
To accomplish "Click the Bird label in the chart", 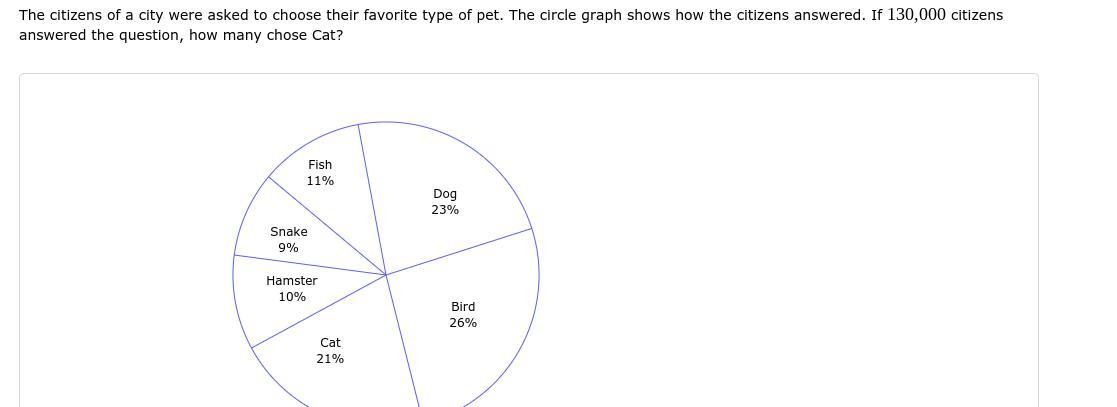I will point(463,307).
